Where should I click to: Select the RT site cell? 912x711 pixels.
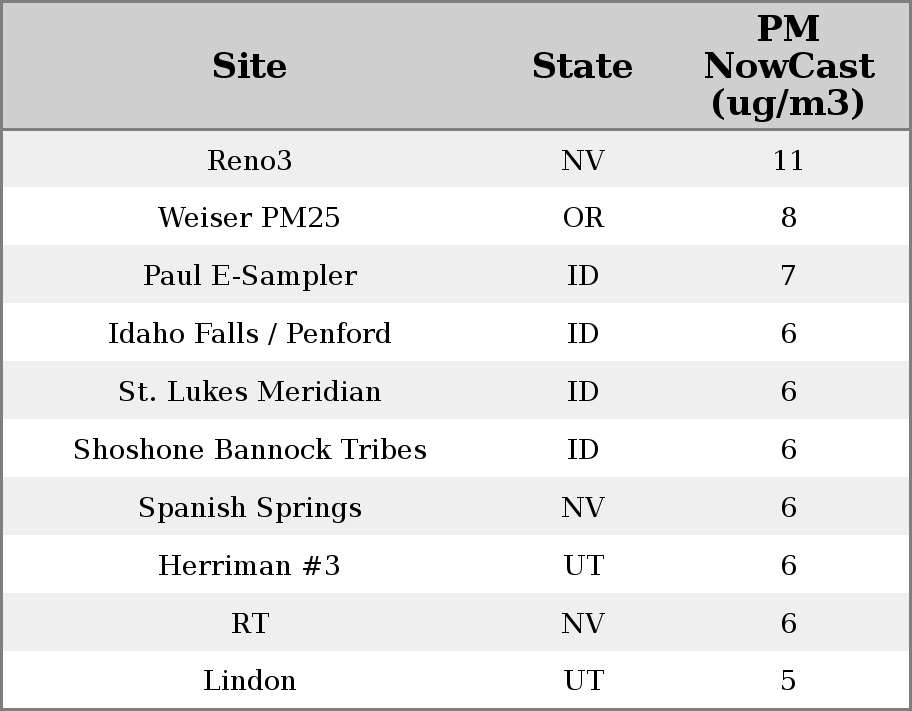[x=249, y=624]
